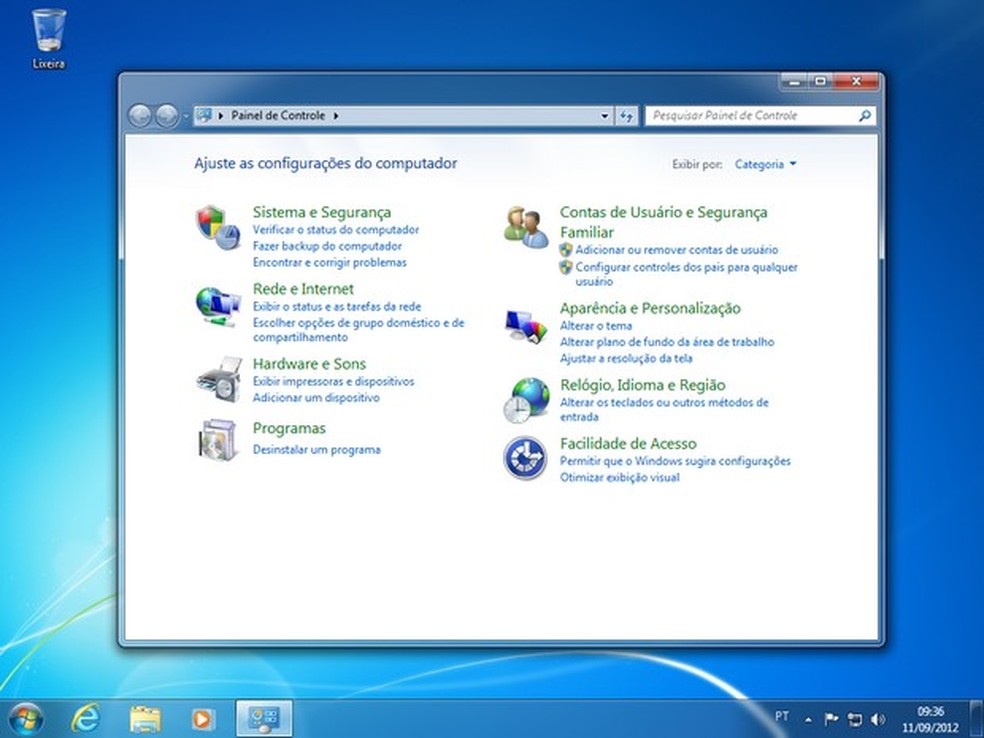This screenshot has height=738, width=984.
Task: Expand the address bar history dropdown
Action: [x=603, y=115]
